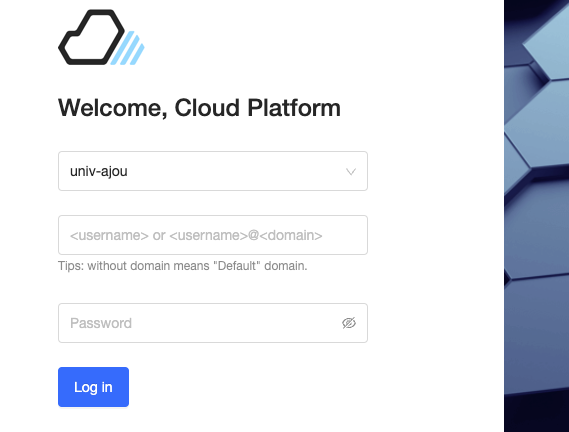This screenshot has width=569, height=432.
Task: Click the black hexagonal cloud outline in logo
Action: pos(91,37)
